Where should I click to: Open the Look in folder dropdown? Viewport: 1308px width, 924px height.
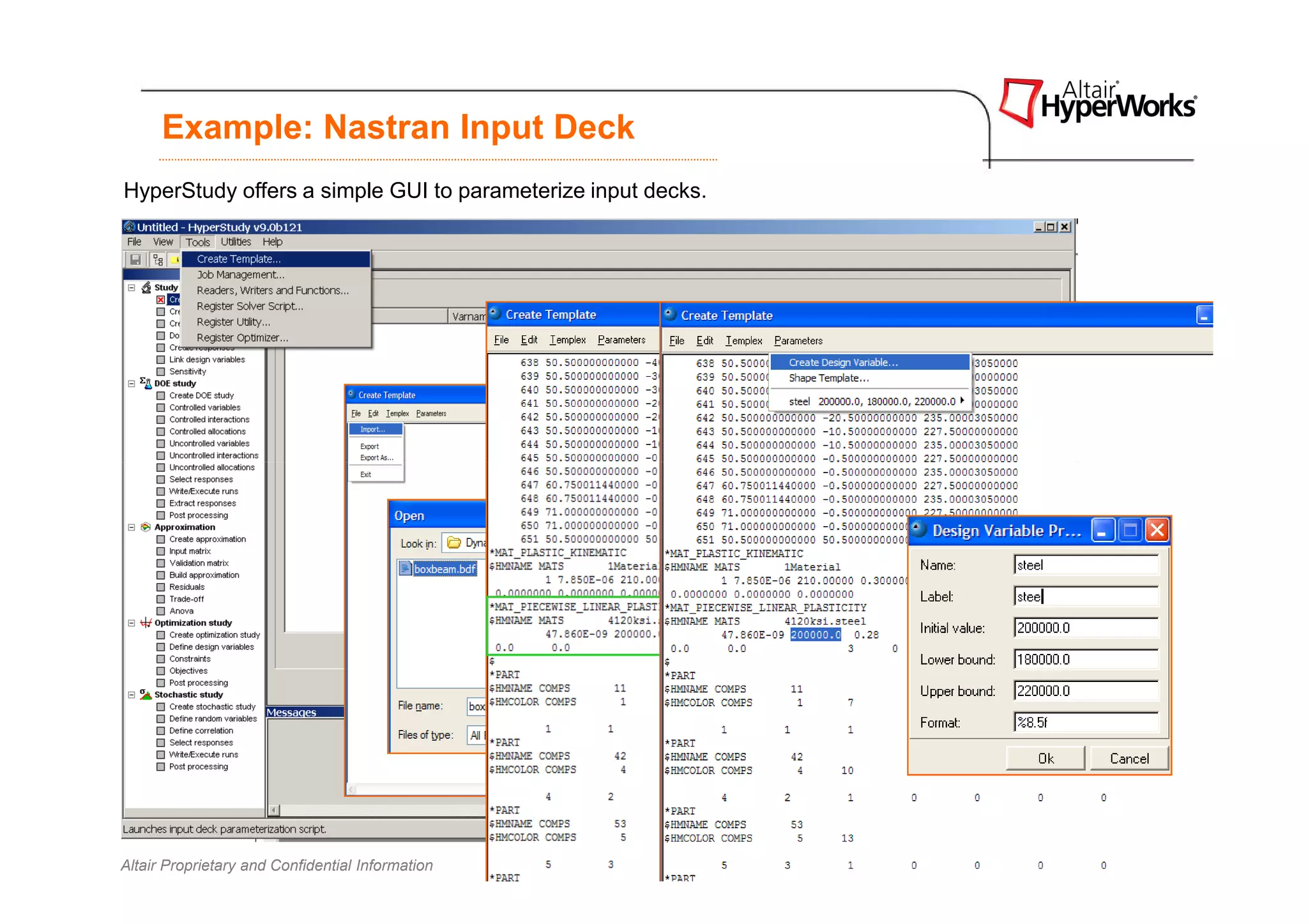click(x=464, y=543)
